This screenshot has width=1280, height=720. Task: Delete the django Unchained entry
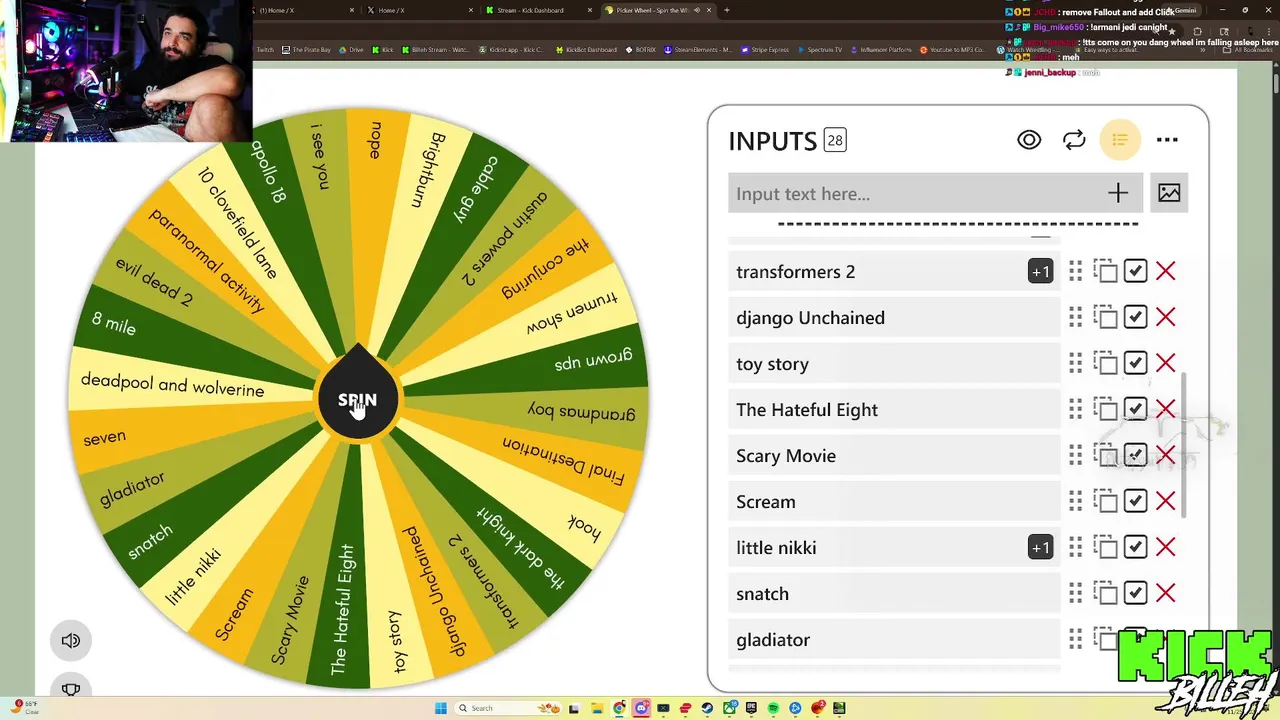click(x=1165, y=317)
